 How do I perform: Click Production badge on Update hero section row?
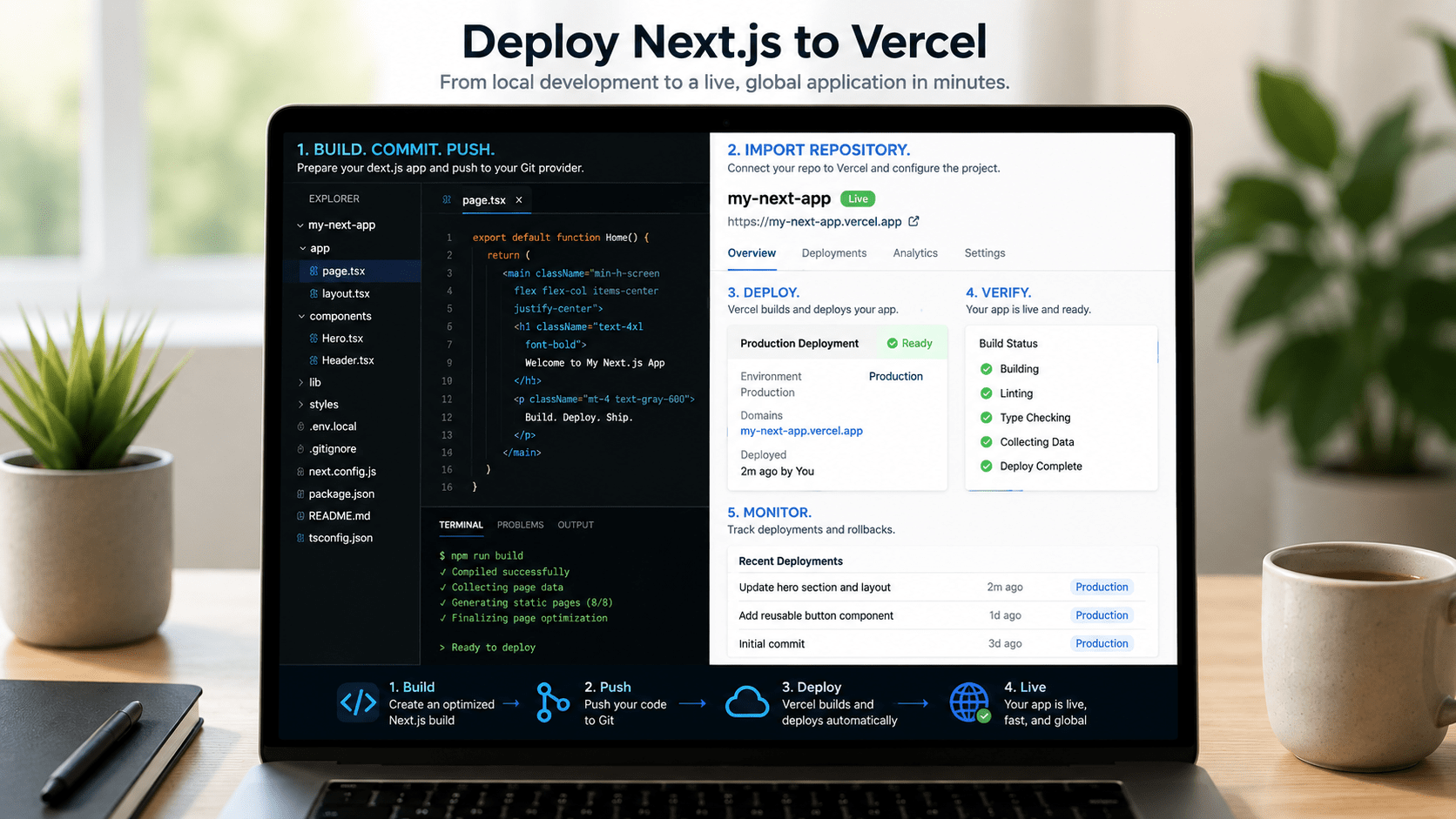(1102, 587)
